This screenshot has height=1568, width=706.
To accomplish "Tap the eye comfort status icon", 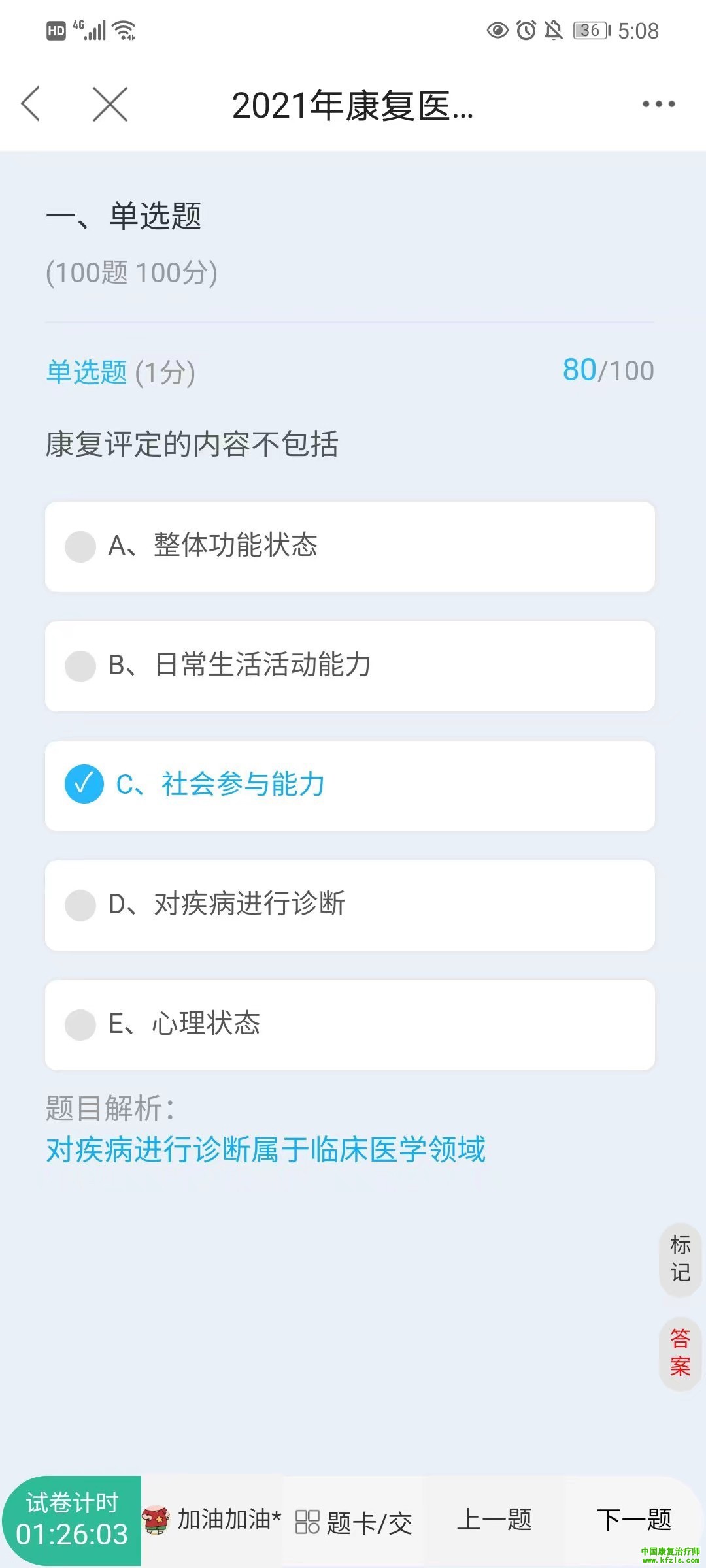I will pos(497,30).
